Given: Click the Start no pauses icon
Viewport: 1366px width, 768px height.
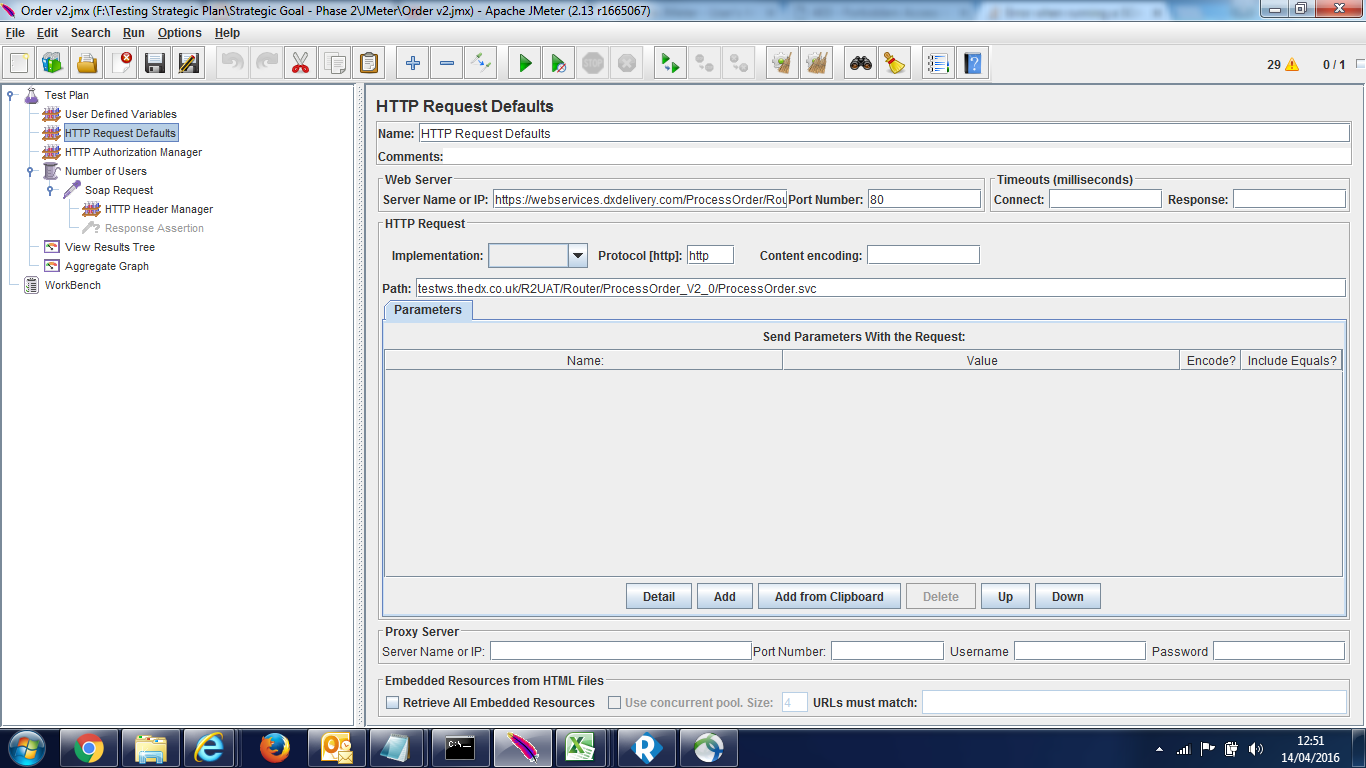Looking at the screenshot, I should click(559, 64).
